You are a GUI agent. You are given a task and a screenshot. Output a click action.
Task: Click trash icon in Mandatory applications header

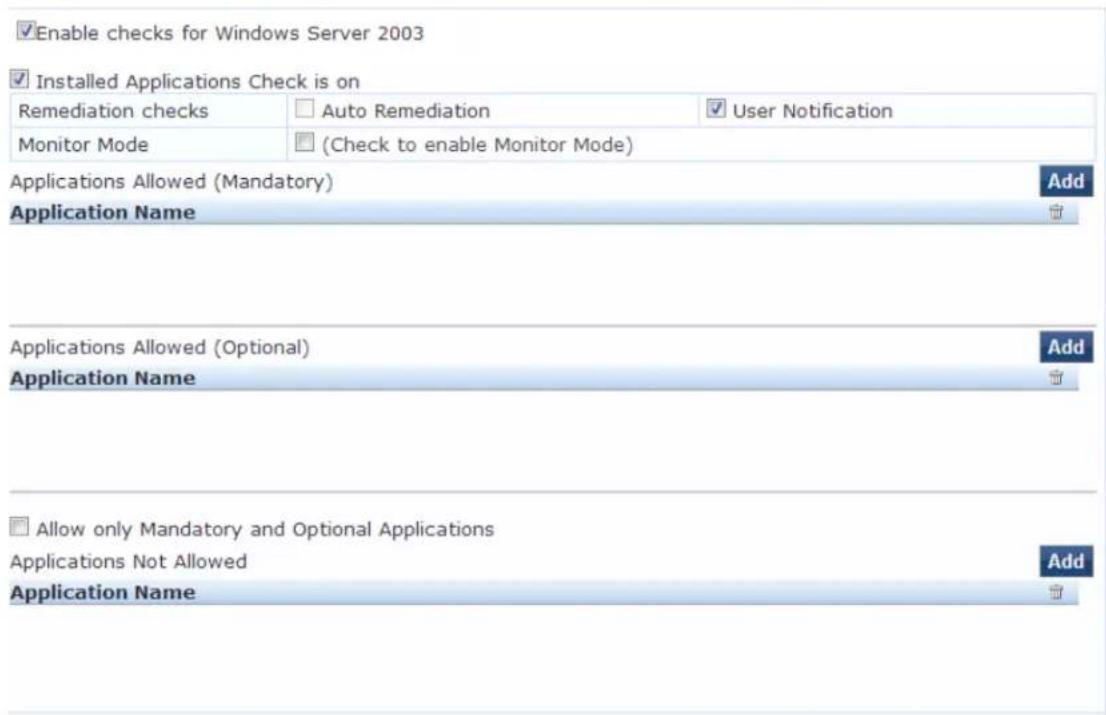(x=1056, y=212)
